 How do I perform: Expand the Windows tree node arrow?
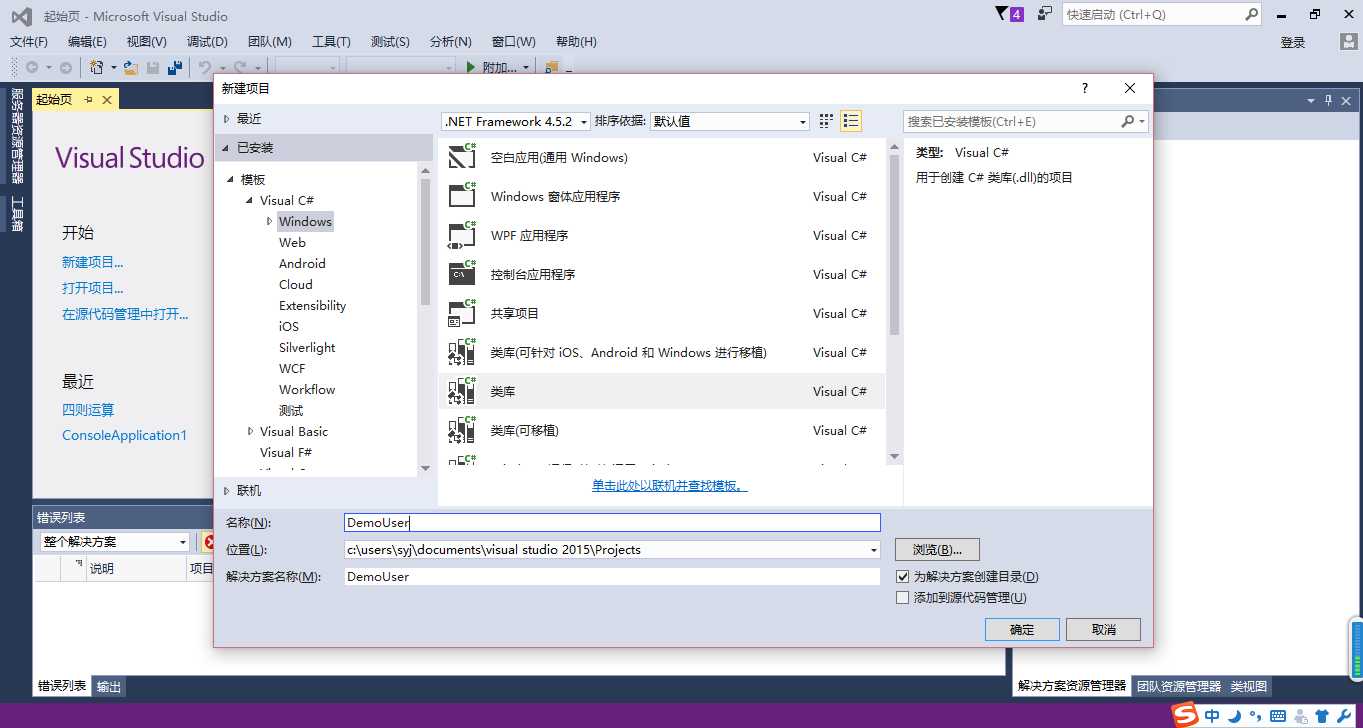(x=269, y=221)
